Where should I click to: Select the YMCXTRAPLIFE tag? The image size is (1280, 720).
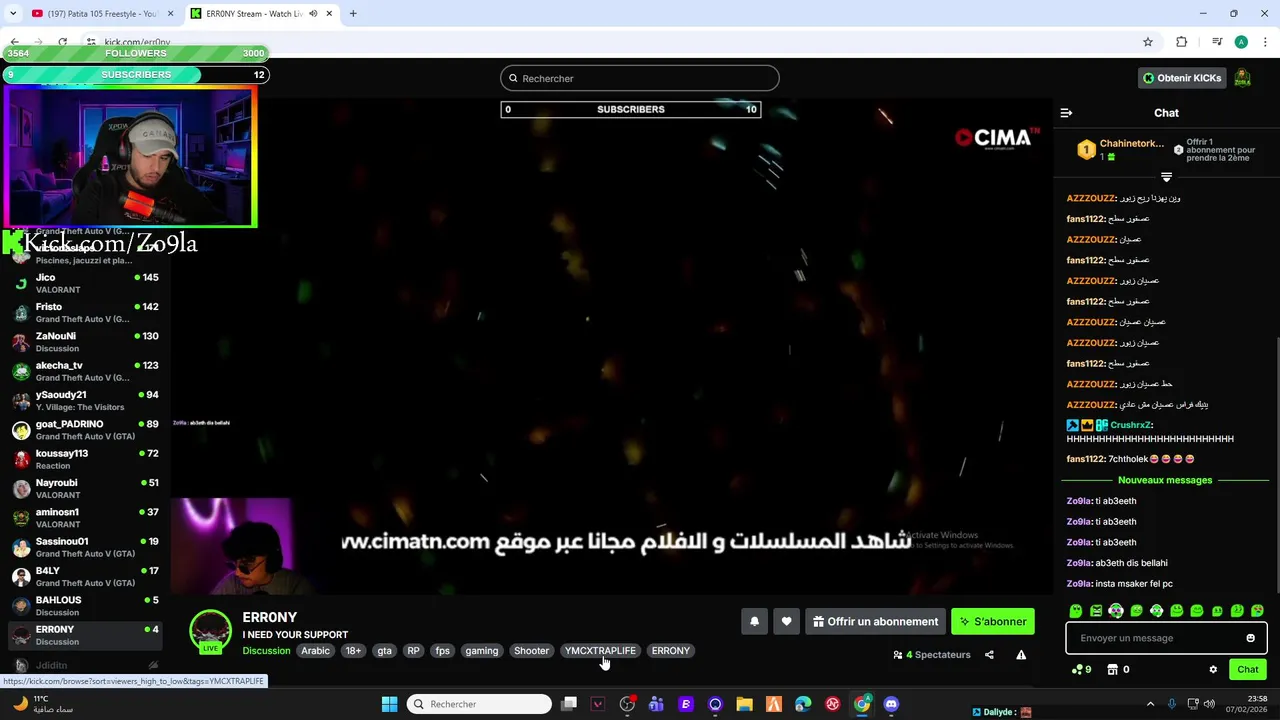600,651
